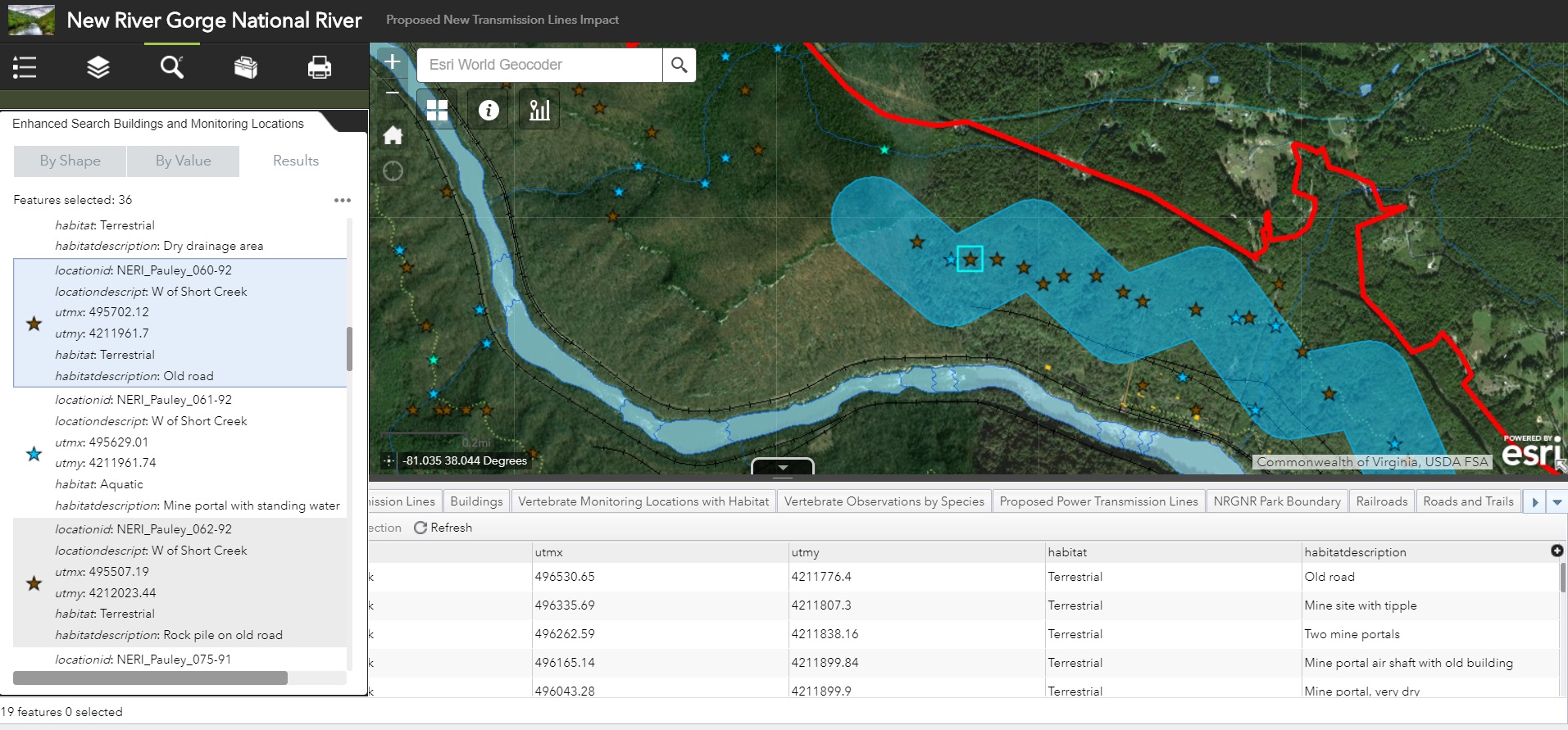The width and height of the screenshot is (1568, 730).
Task: Select the Railroads table tab
Action: pos(1381,501)
